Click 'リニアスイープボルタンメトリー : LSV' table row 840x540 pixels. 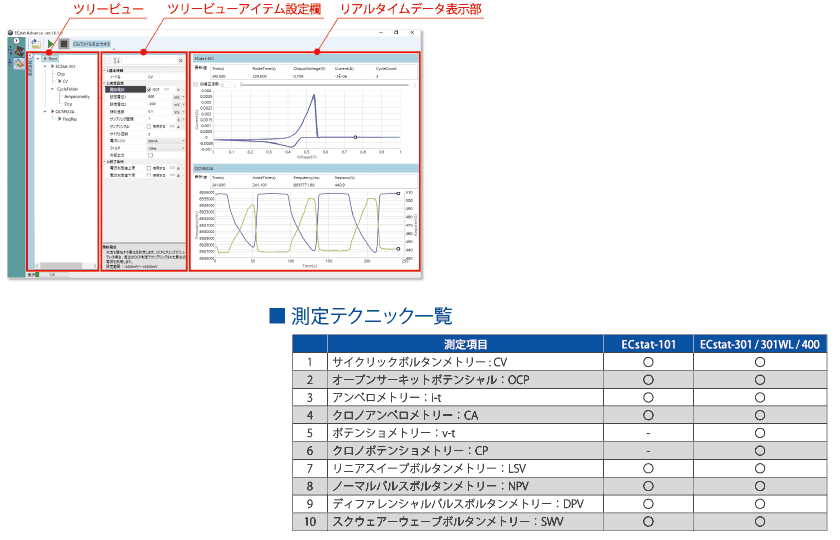(559, 468)
